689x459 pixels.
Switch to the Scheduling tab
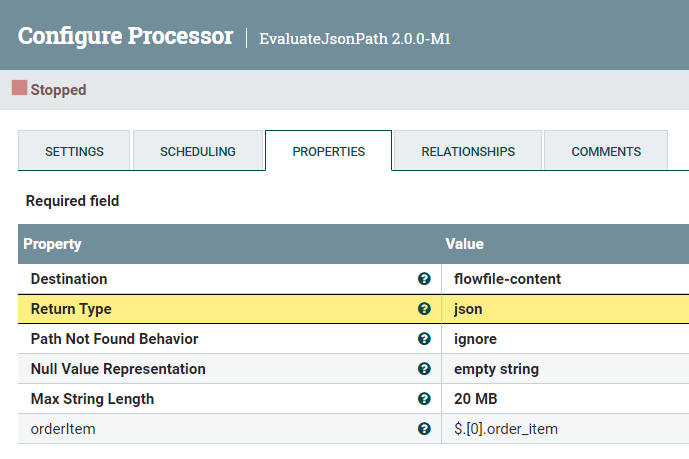click(198, 152)
